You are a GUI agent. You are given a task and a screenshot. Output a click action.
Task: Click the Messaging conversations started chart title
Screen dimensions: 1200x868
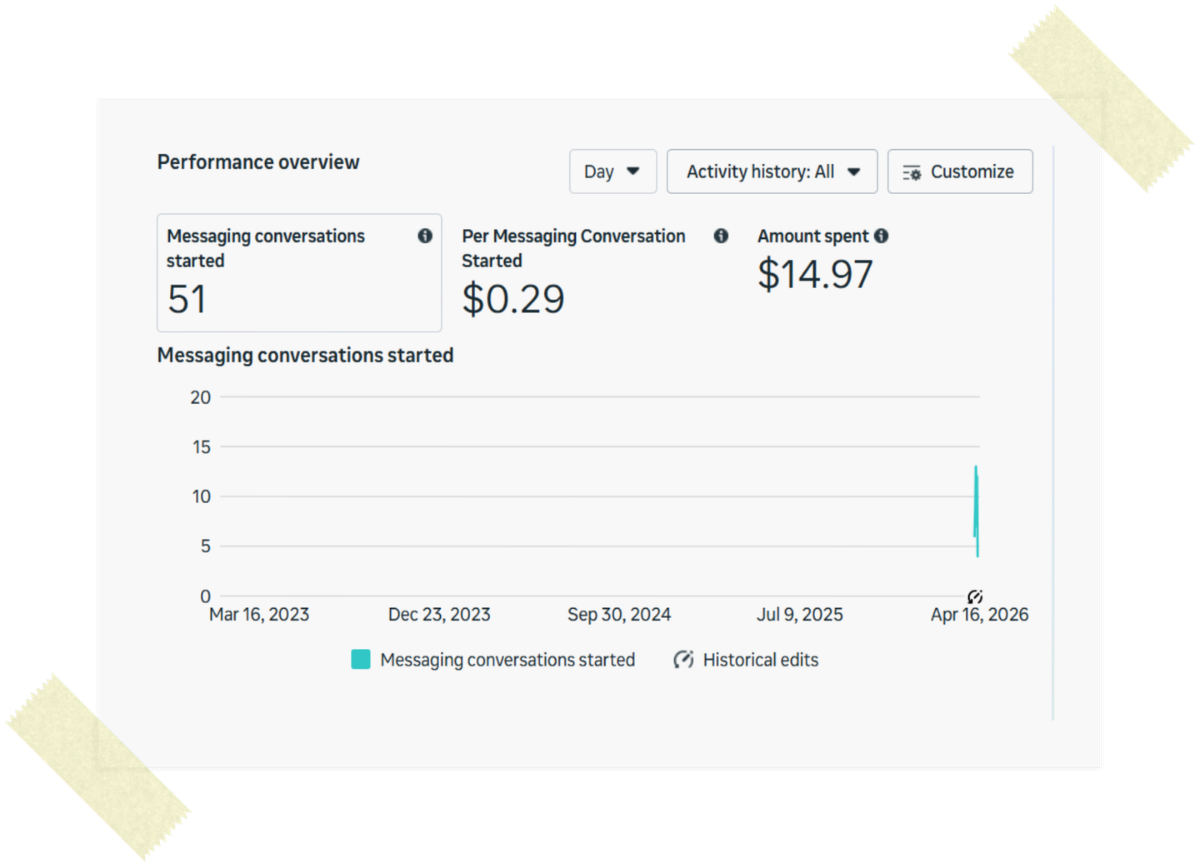(305, 355)
